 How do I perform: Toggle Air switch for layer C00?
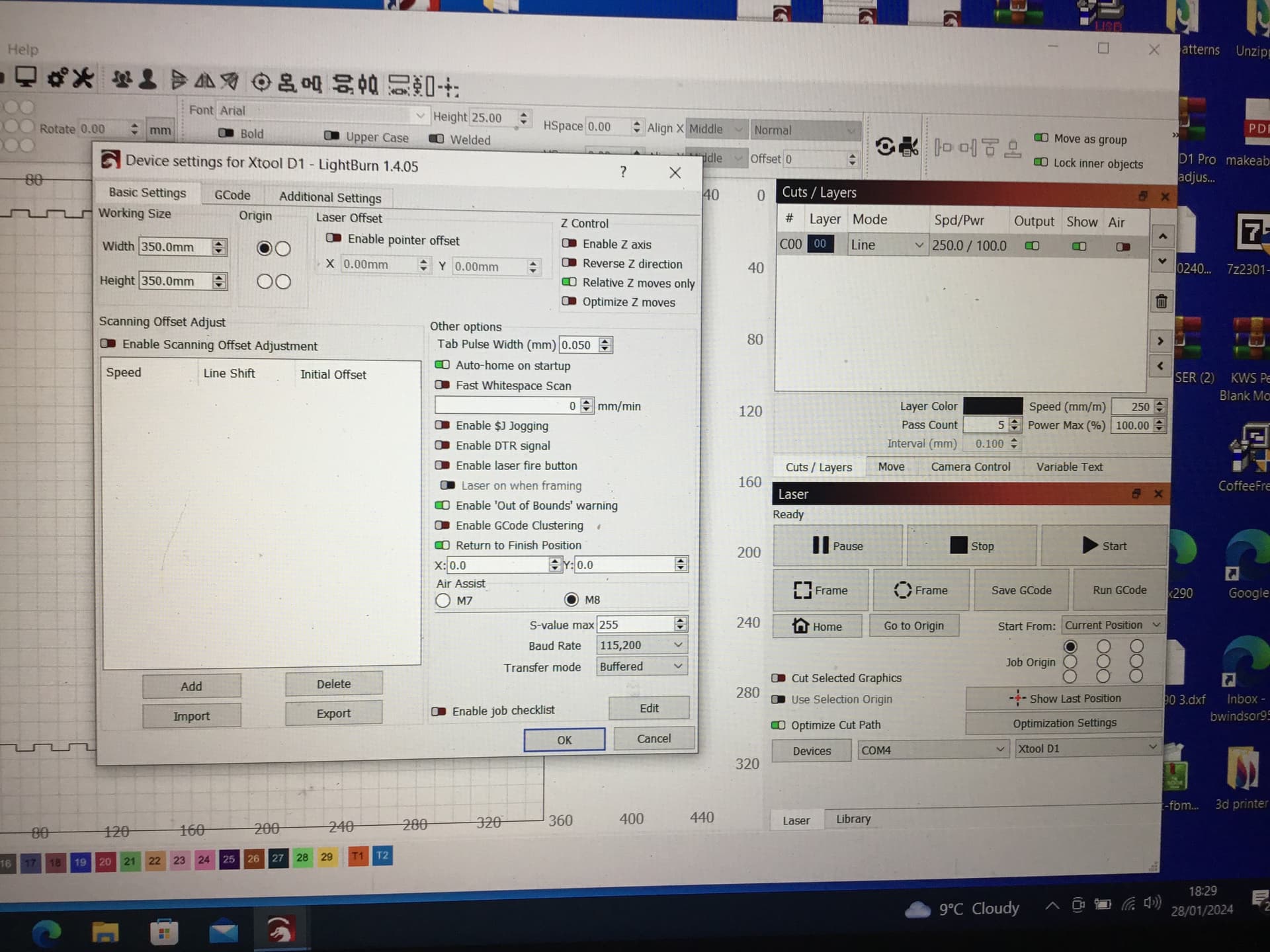tap(1123, 247)
